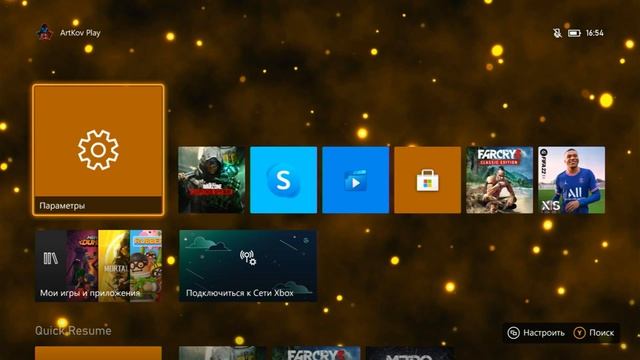This screenshot has width=640, height=360.
Task: Open the Microsoft Store tile
Action: point(427,180)
